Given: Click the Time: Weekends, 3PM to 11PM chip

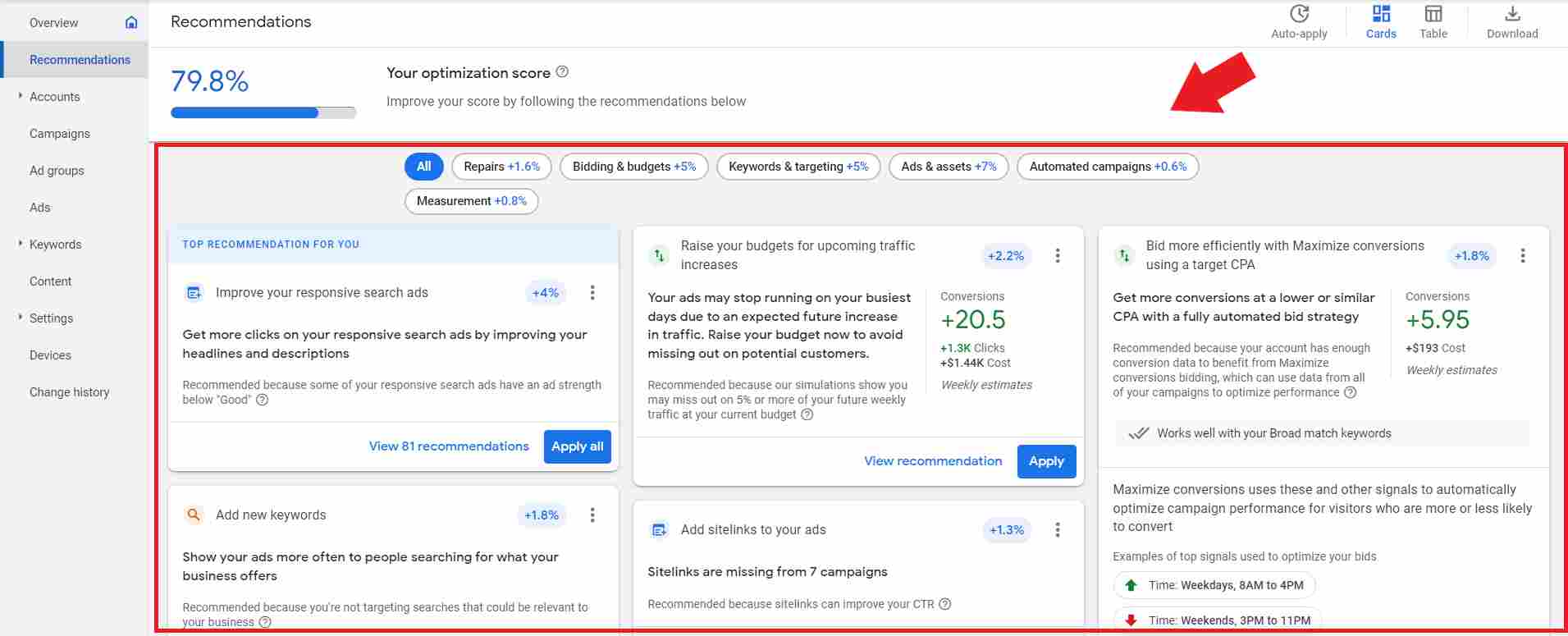Looking at the screenshot, I should (x=1218, y=620).
